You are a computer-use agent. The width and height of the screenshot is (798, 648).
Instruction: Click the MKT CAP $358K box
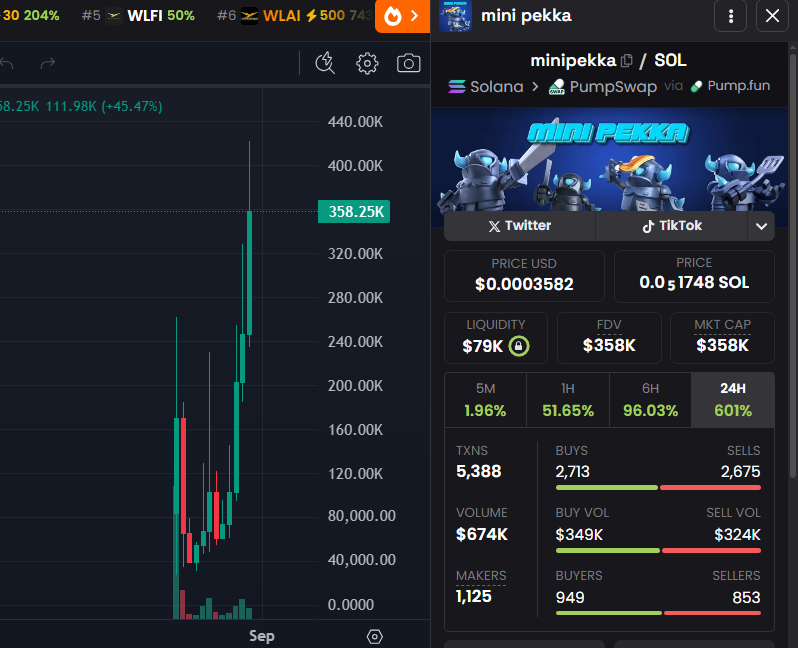point(722,338)
